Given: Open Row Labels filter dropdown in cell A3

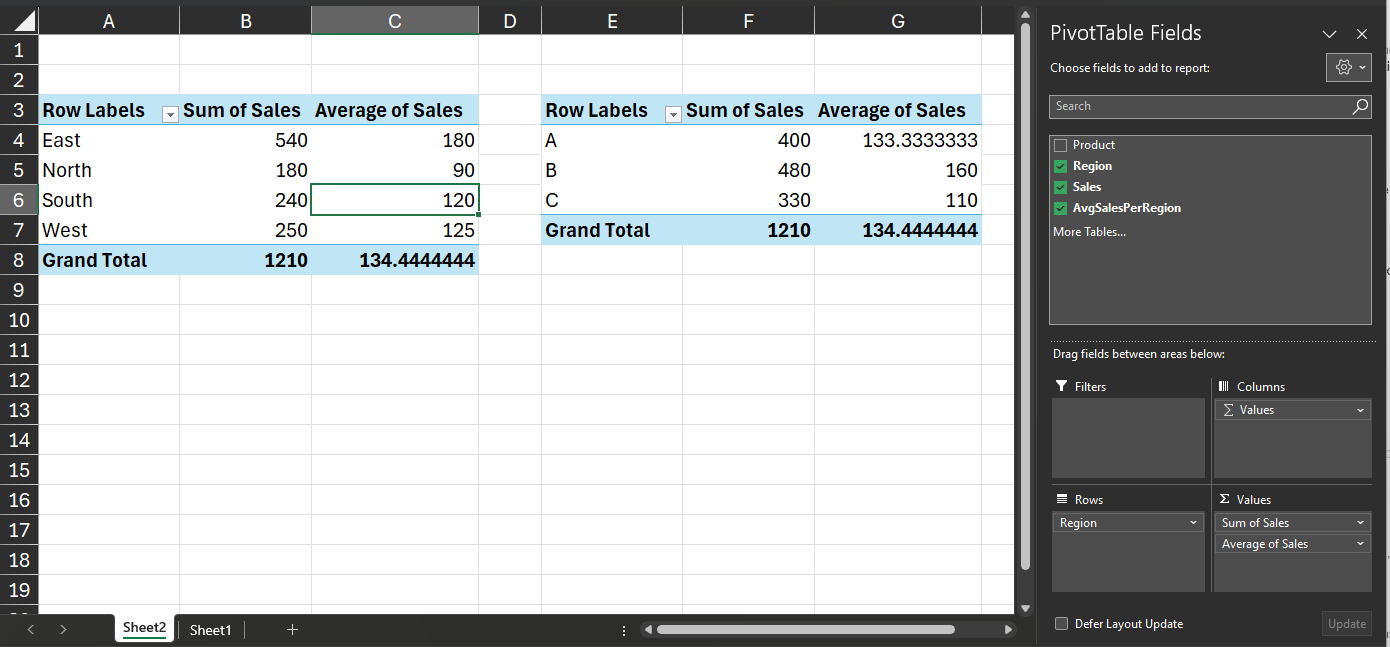Looking at the screenshot, I should coord(170,115).
